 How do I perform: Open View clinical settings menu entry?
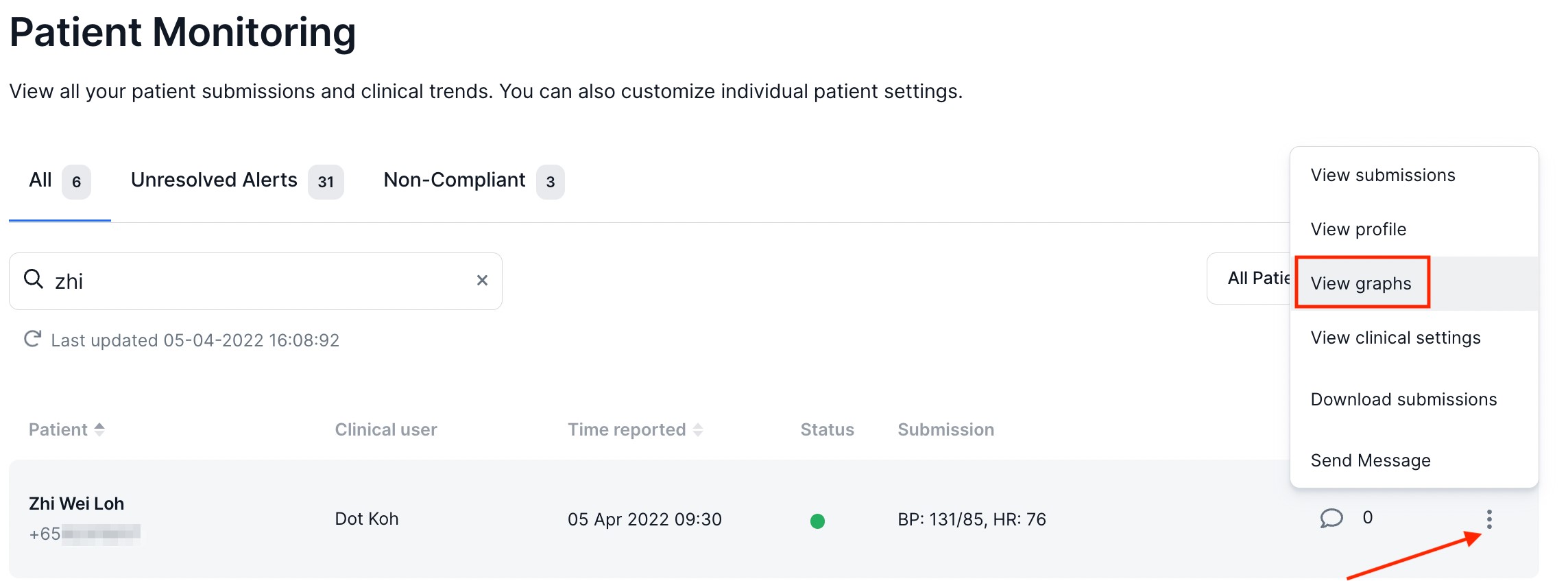click(x=1395, y=338)
